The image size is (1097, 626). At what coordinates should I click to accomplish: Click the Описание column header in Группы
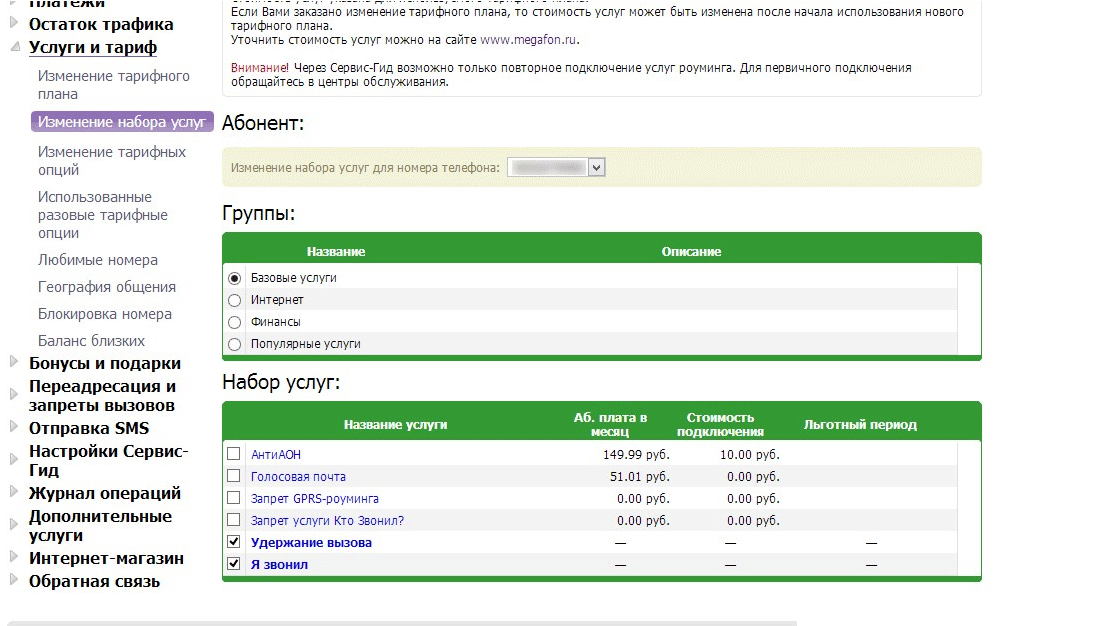pos(691,252)
